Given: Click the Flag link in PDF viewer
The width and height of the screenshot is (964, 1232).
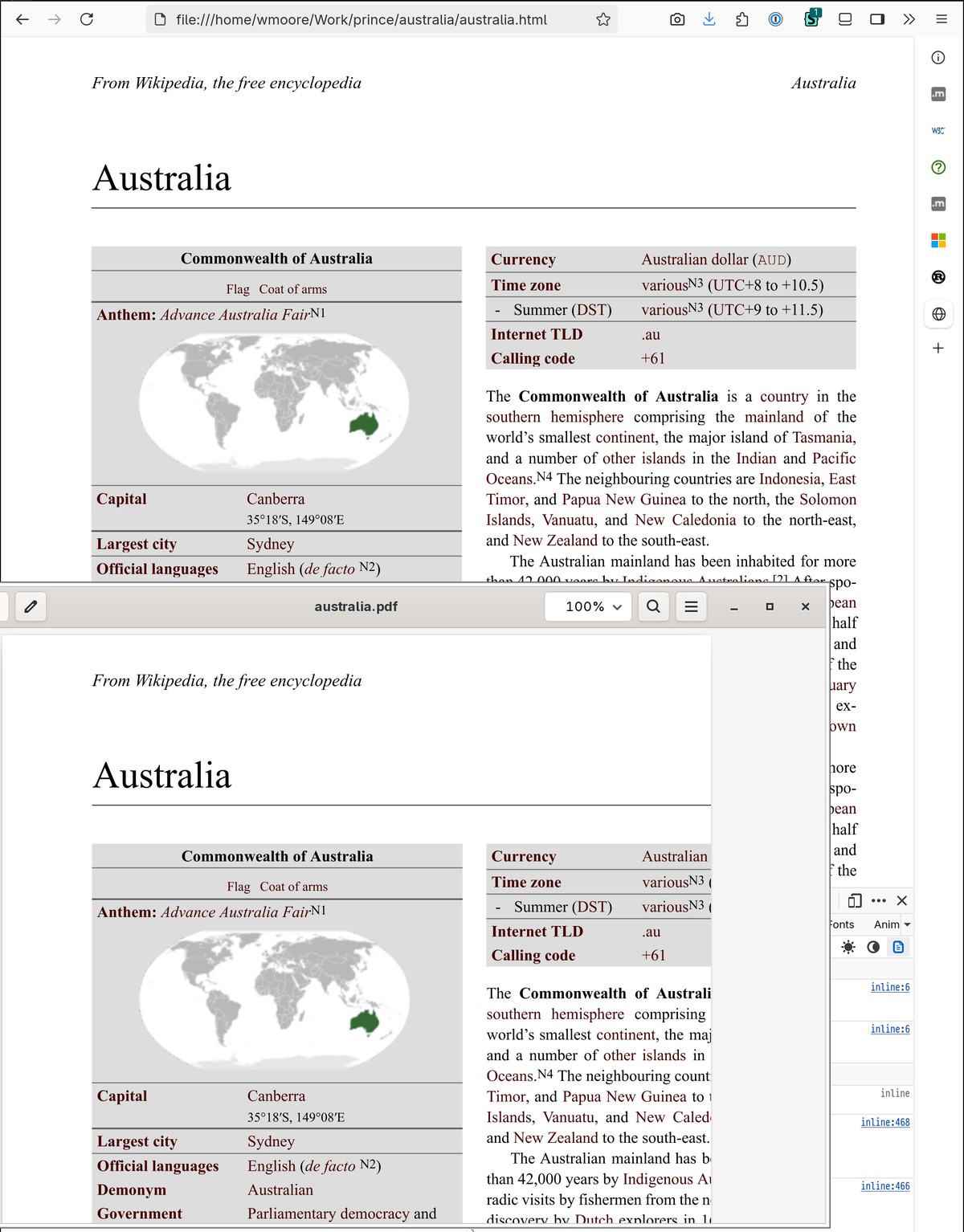Looking at the screenshot, I should (x=239, y=887).
